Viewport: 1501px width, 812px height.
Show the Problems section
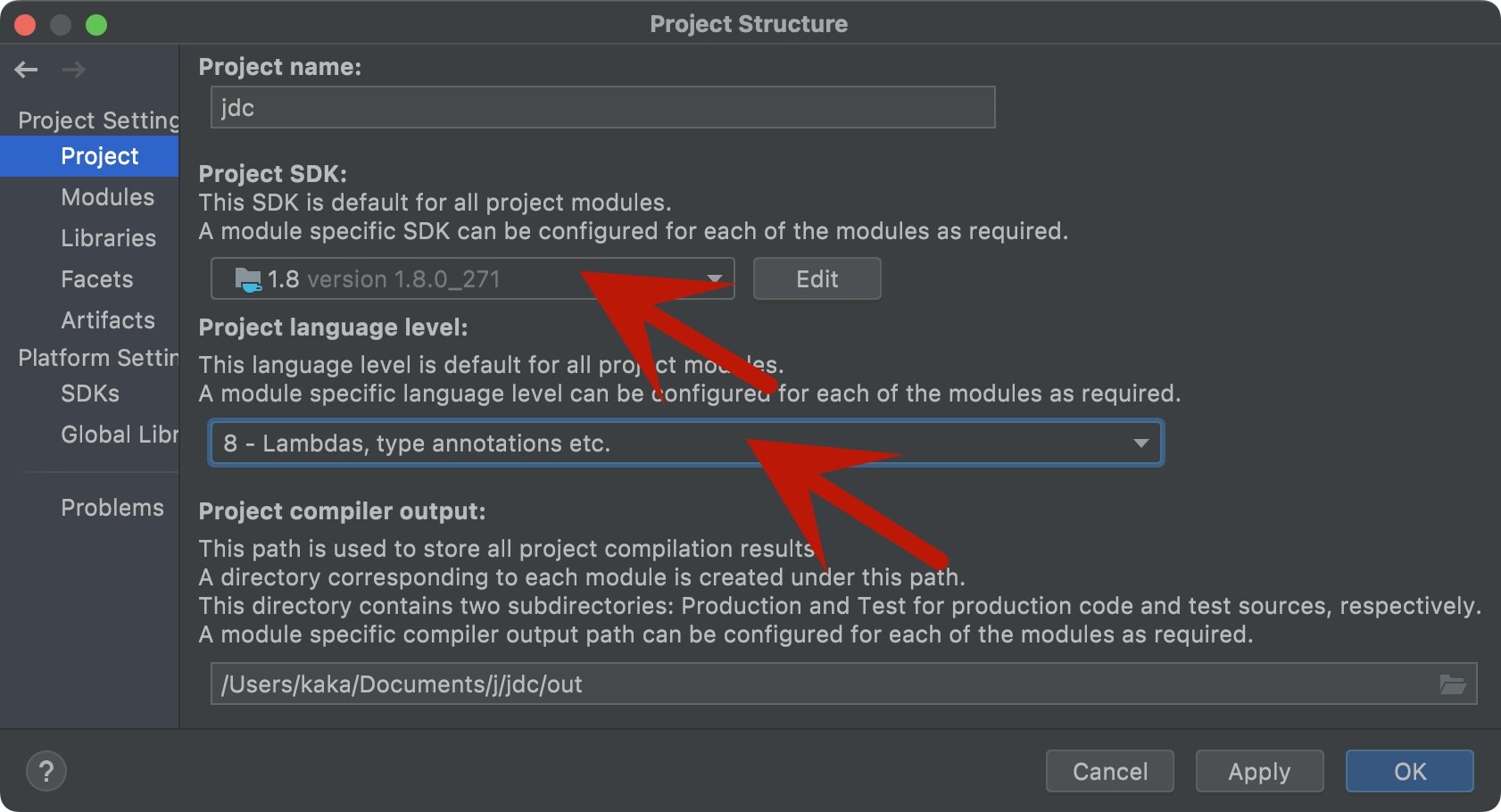point(112,508)
